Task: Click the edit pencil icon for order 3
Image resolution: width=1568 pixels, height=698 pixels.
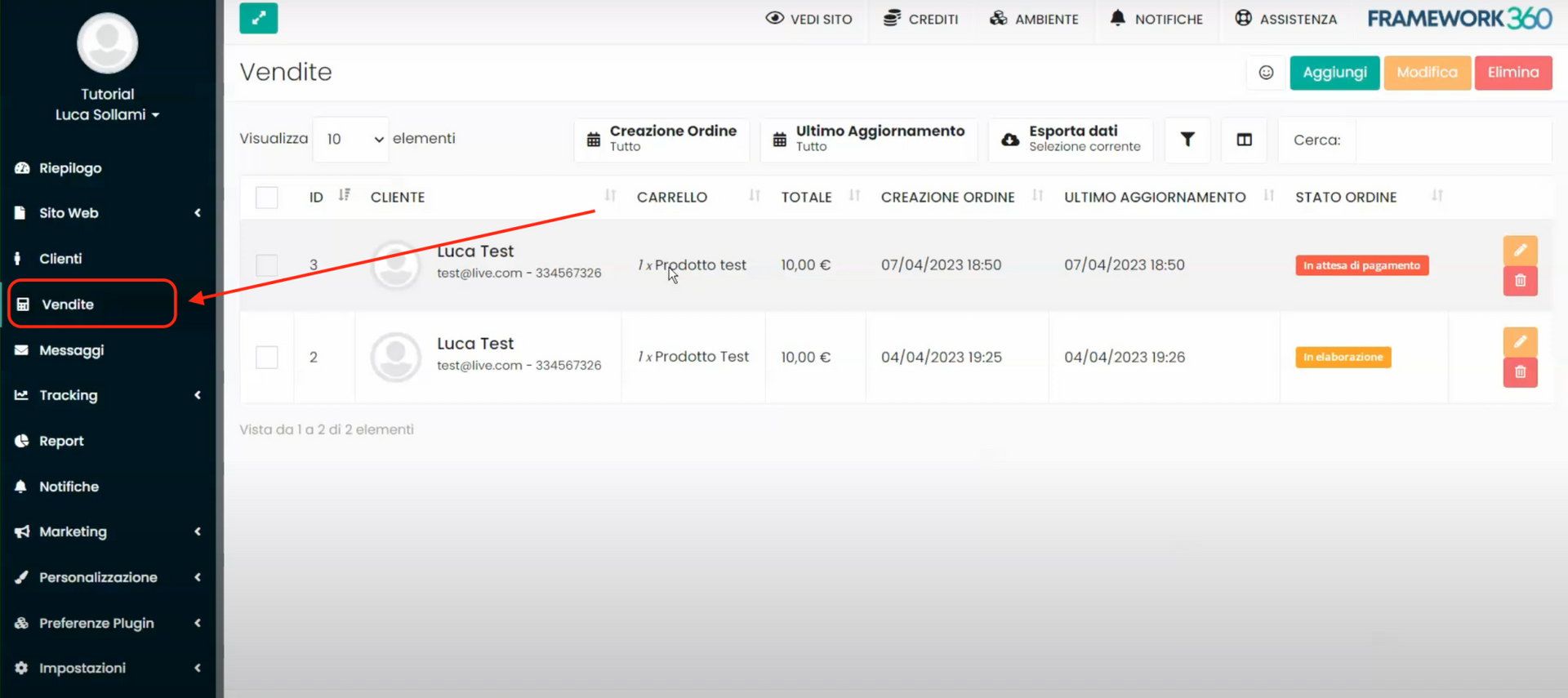Action: (1520, 250)
